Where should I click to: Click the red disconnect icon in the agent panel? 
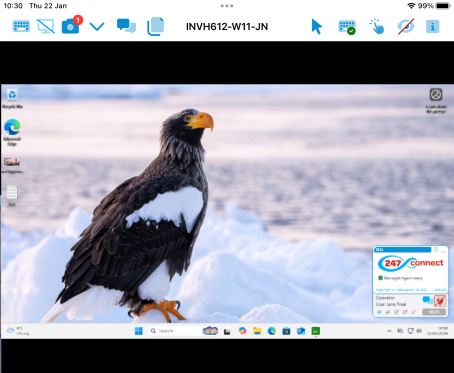coord(440,301)
